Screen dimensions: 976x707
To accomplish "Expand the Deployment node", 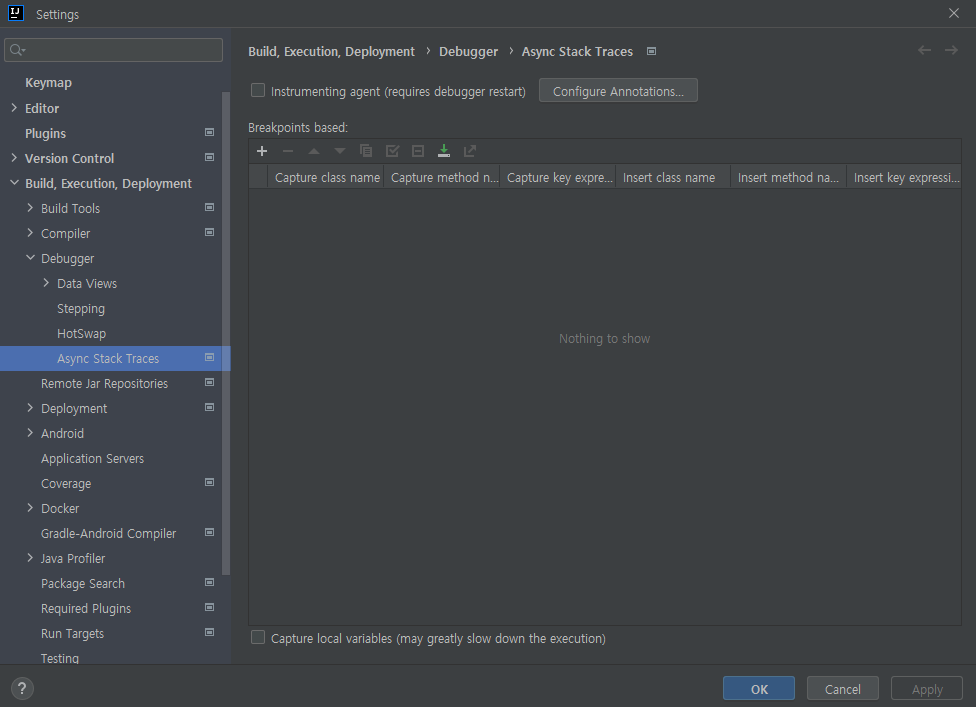I will click(x=30, y=408).
